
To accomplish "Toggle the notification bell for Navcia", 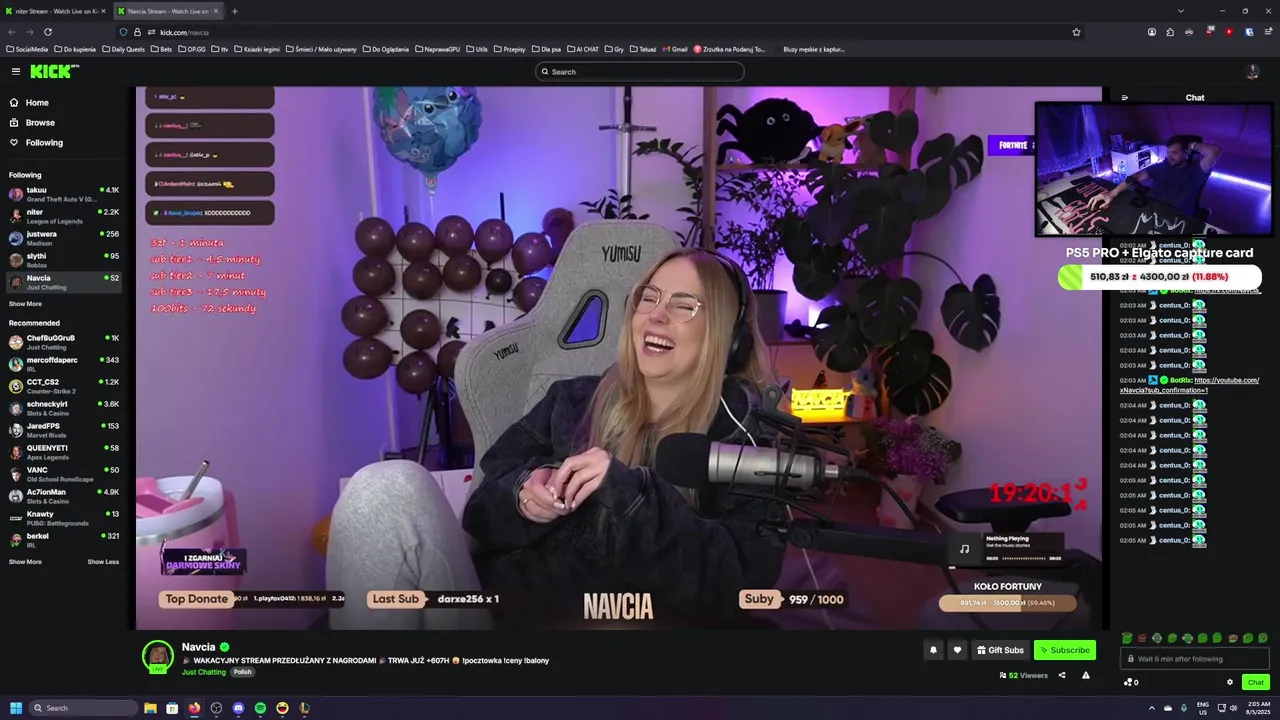I will click(933, 650).
